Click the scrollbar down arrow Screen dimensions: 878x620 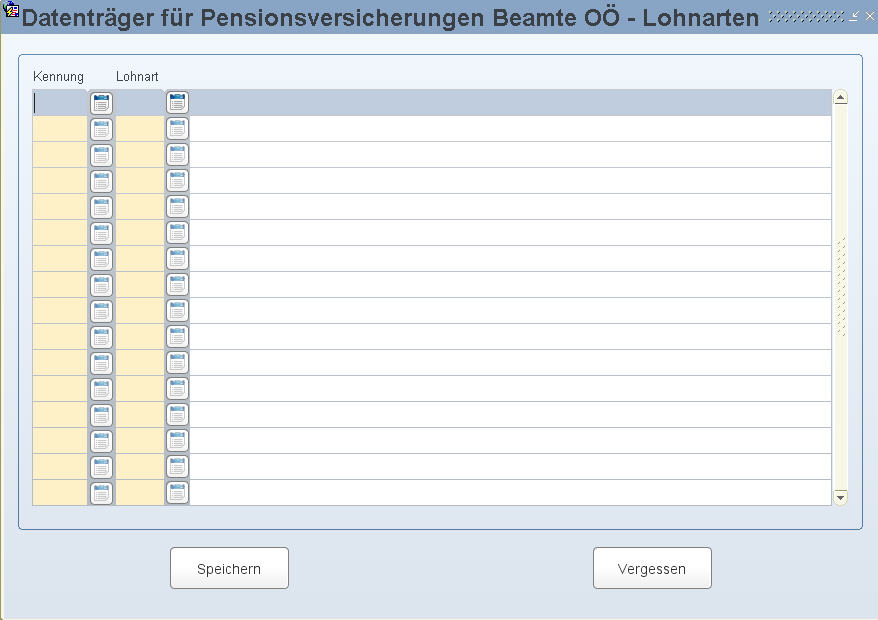(840, 496)
